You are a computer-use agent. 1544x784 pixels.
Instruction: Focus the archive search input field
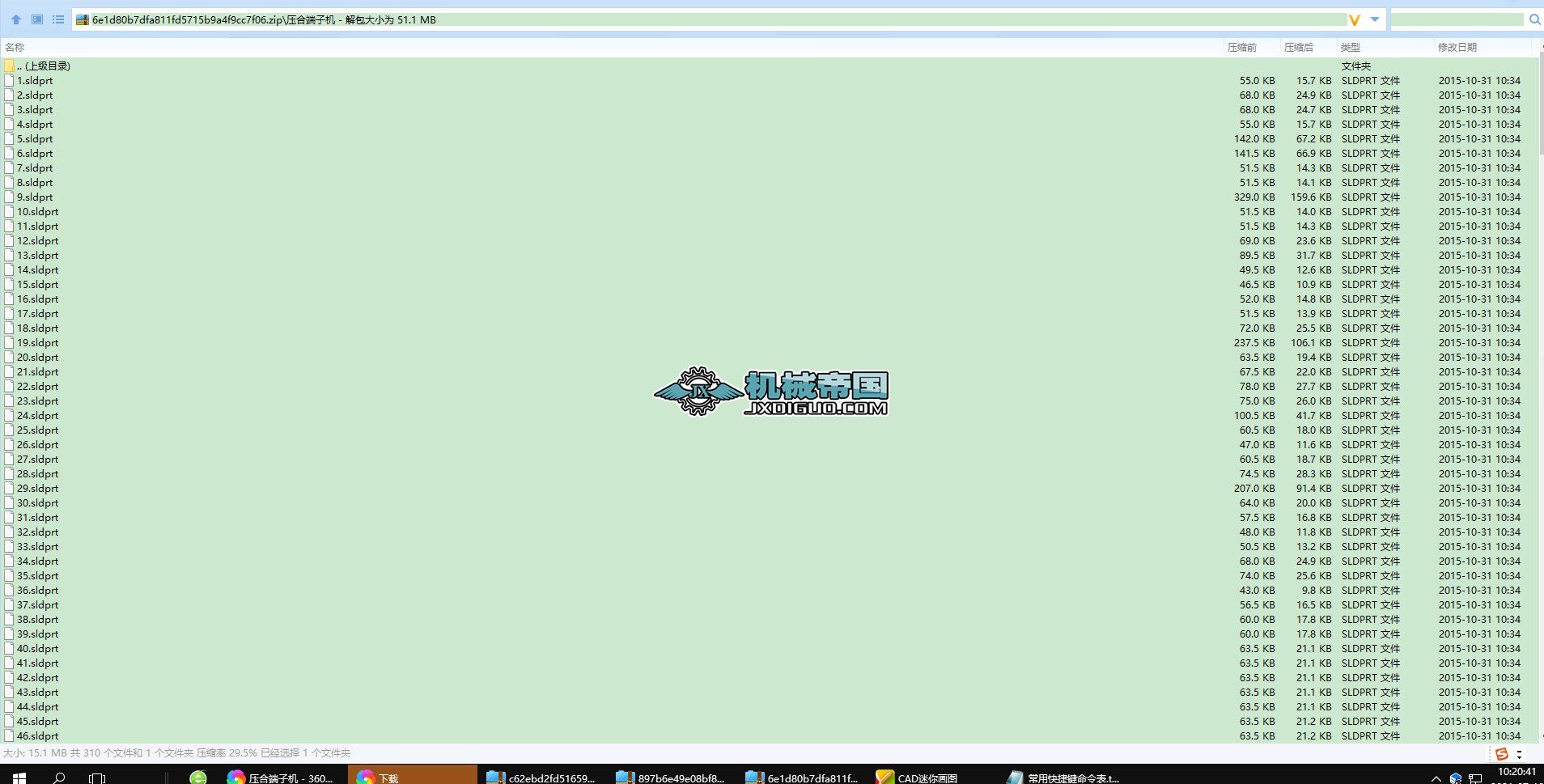(x=1457, y=19)
